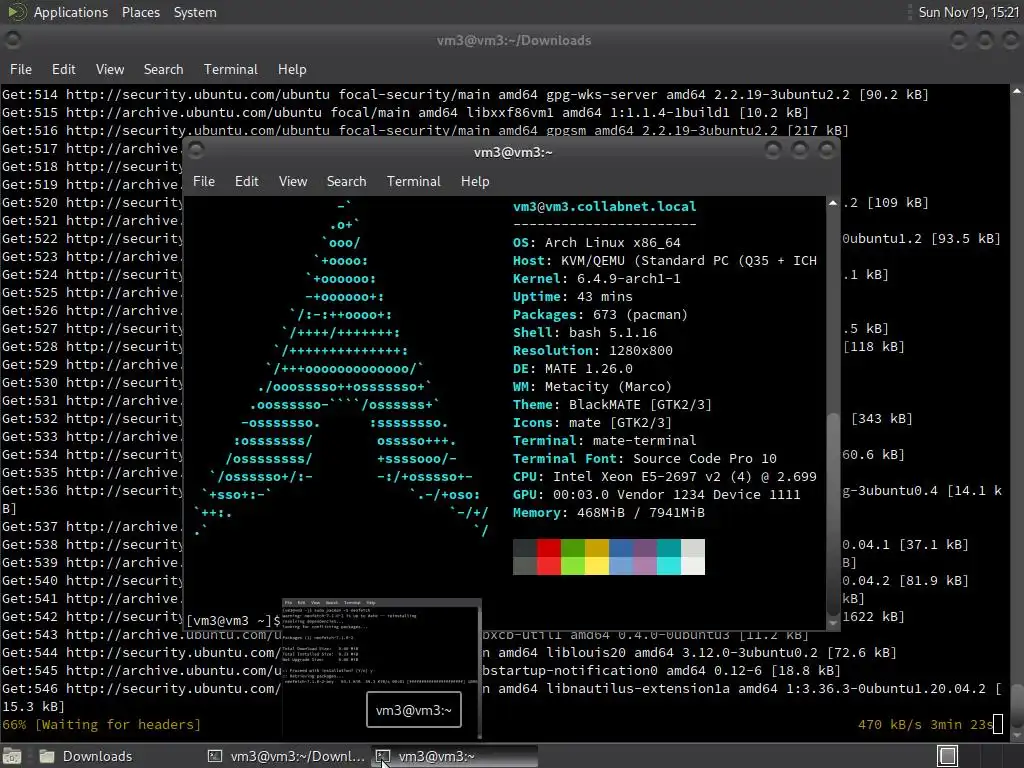Screen dimensions: 1024x768
Task: Open Edit menu in vm3@vm3:~ window
Action: [246, 182]
